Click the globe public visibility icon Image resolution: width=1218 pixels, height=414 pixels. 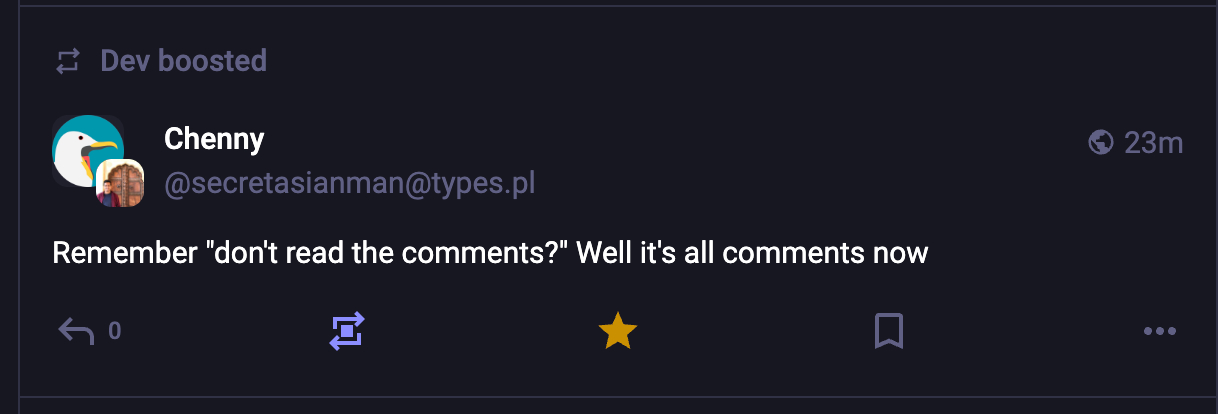pyautogui.click(x=1100, y=143)
